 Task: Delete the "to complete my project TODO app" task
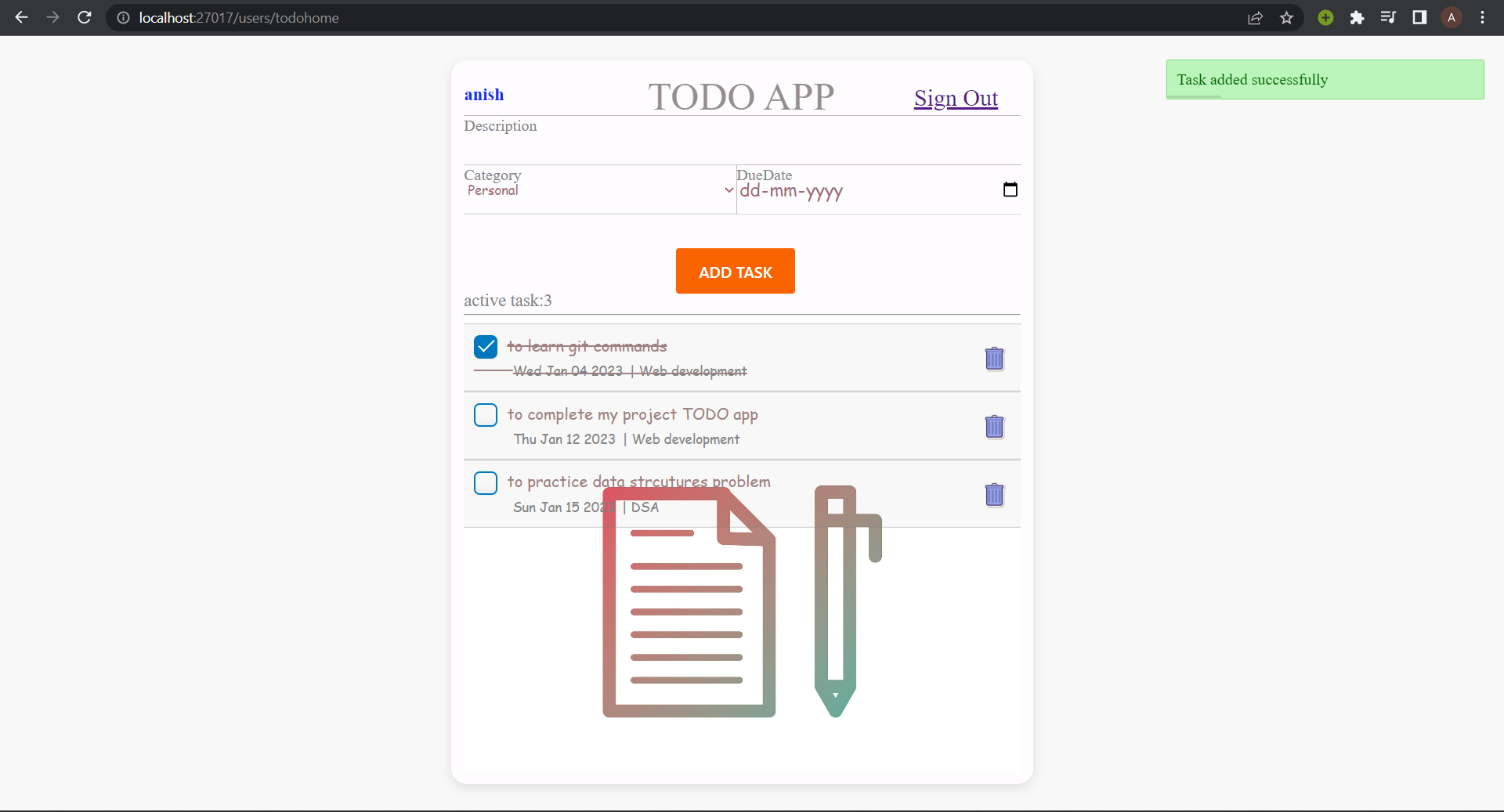pos(993,427)
